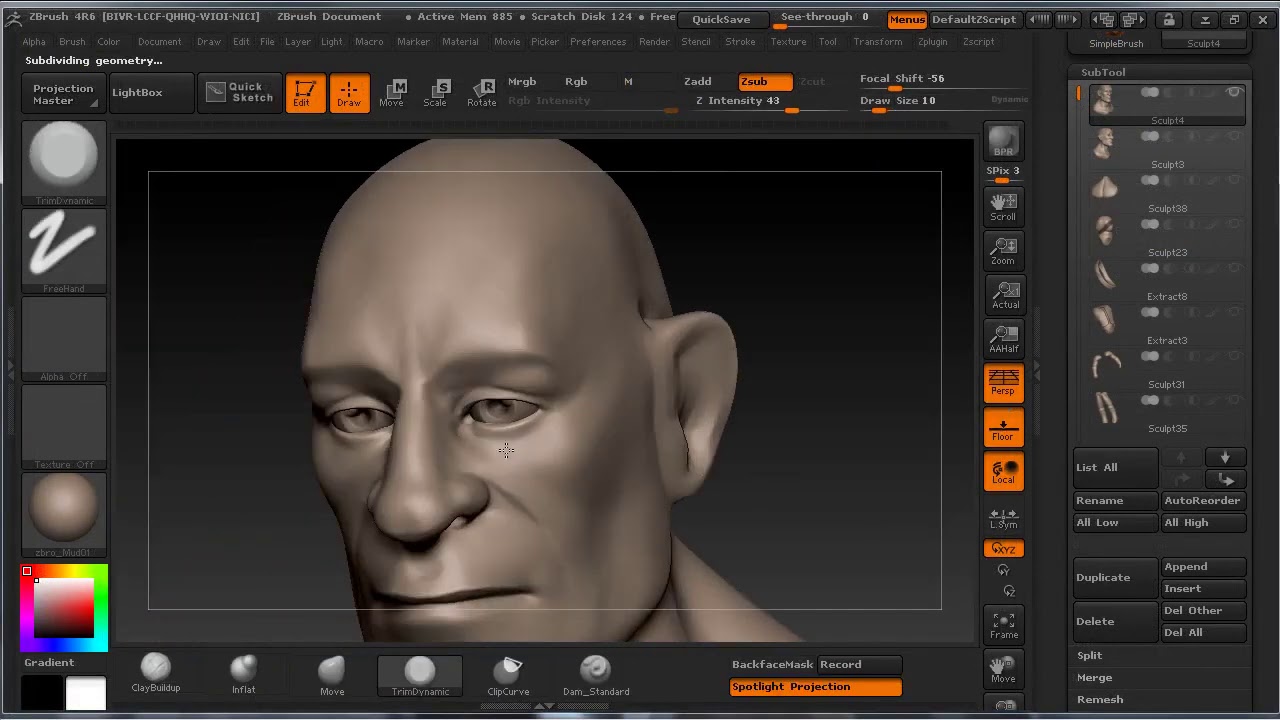This screenshot has height=720, width=1280.
Task: Pick the Move brush in bottom shelf
Action: click(x=332, y=676)
